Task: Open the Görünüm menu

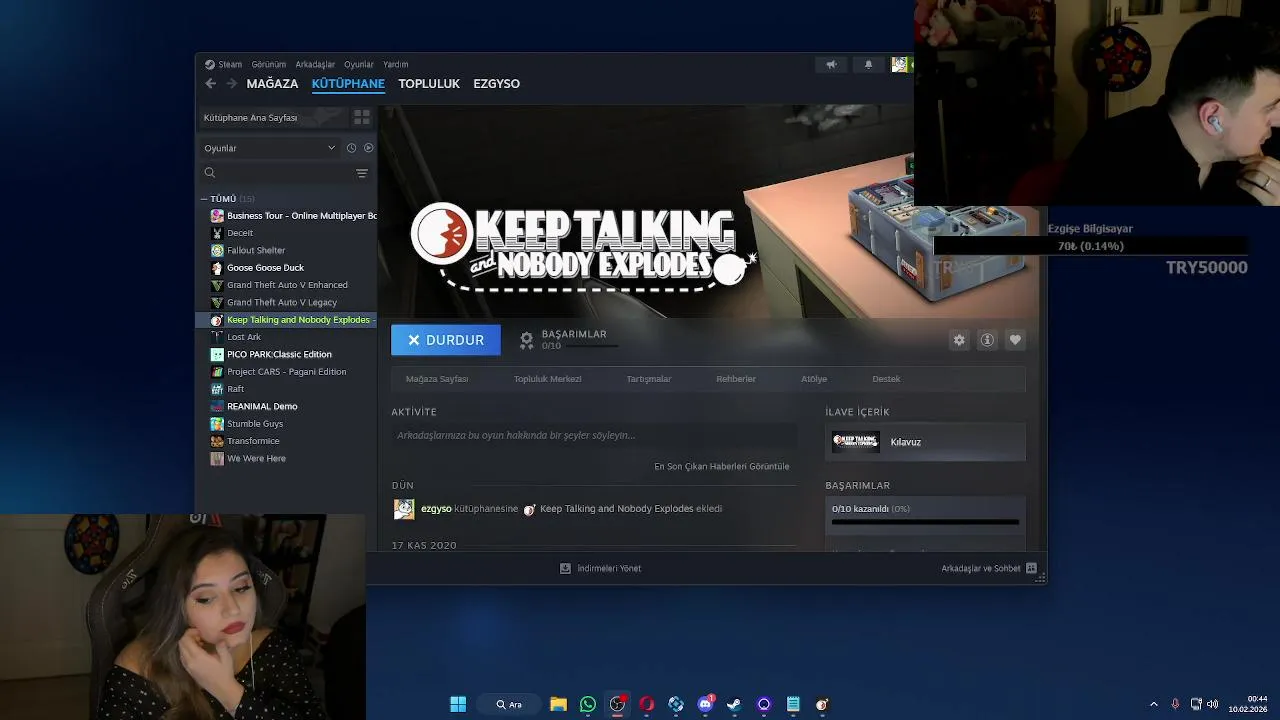Action: tap(269, 64)
